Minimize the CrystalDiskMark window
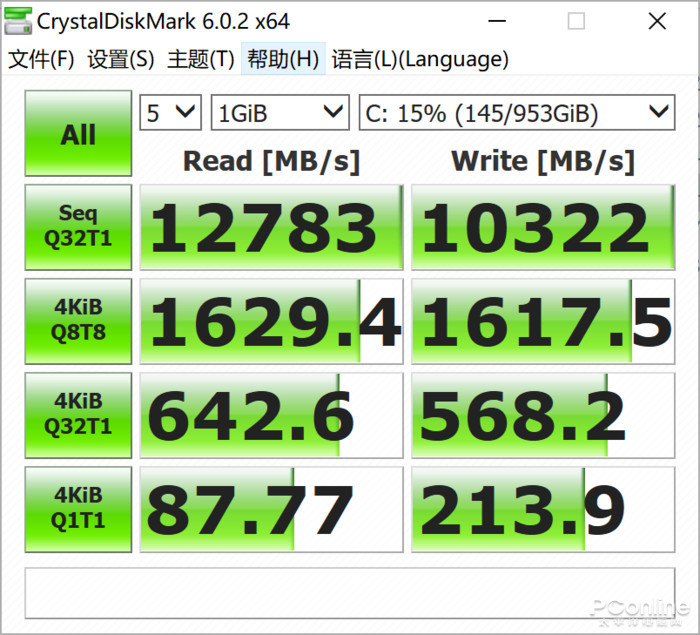 tap(496, 21)
